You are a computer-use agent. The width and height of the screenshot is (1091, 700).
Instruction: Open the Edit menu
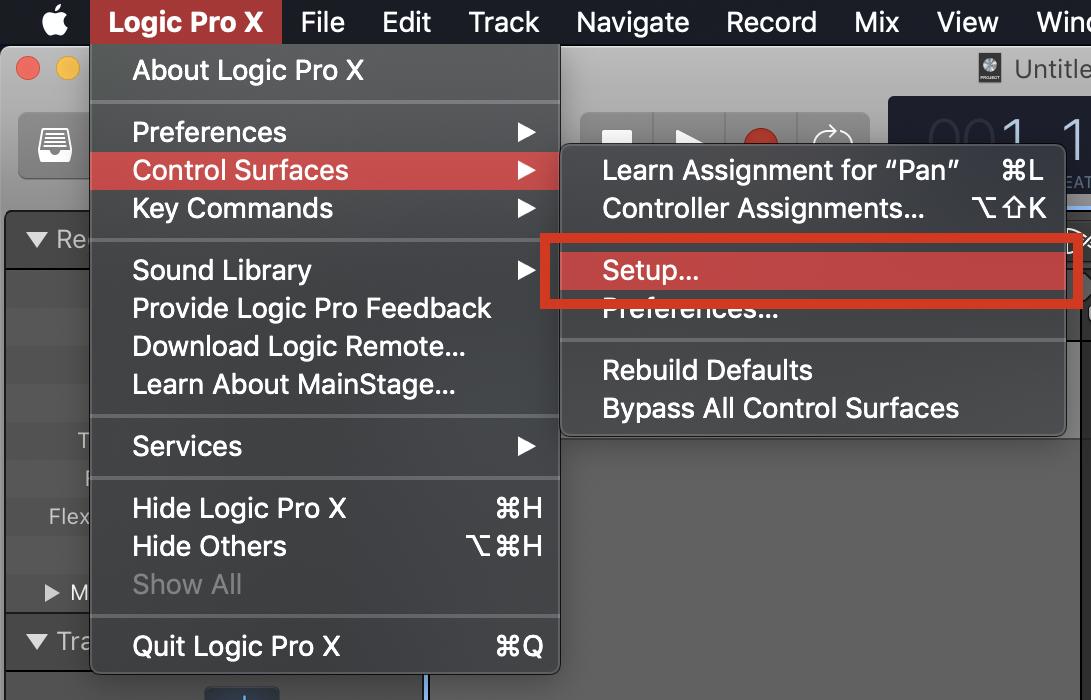(x=406, y=22)
